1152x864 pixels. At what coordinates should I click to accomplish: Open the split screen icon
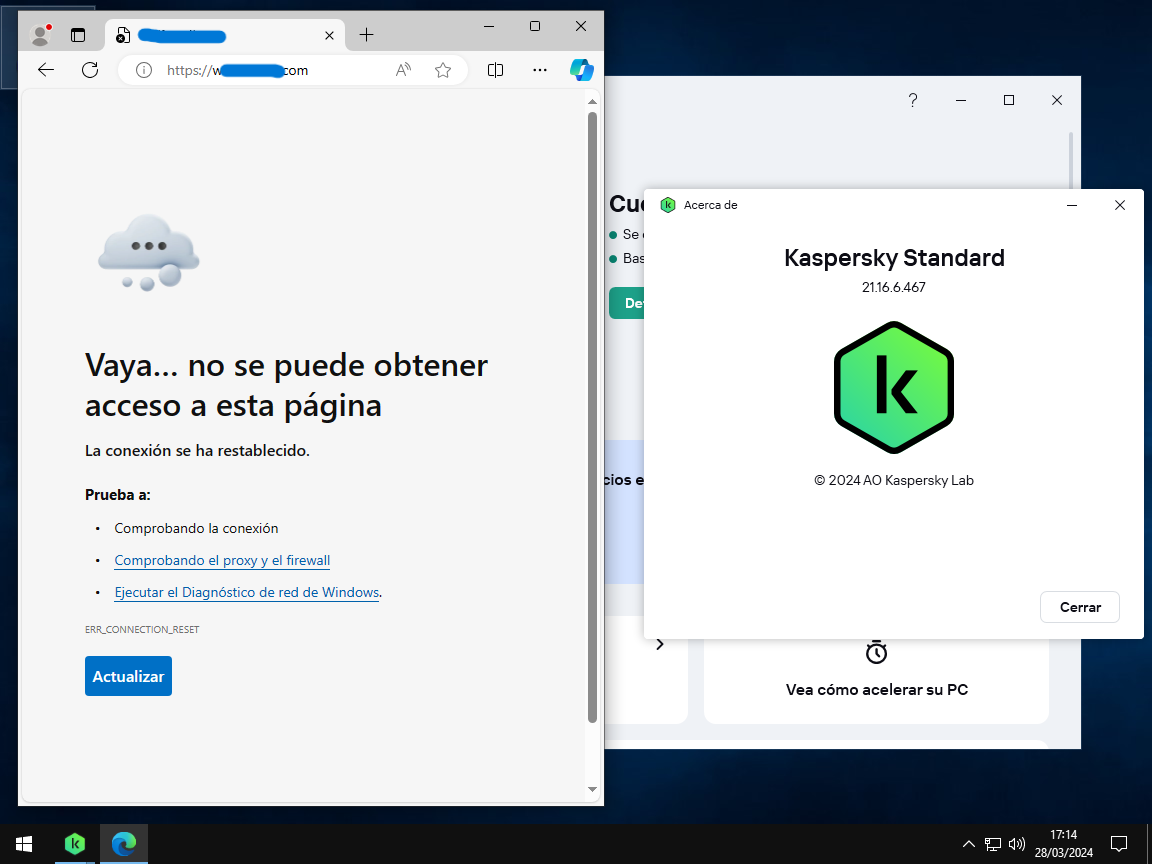coord(495,70)
